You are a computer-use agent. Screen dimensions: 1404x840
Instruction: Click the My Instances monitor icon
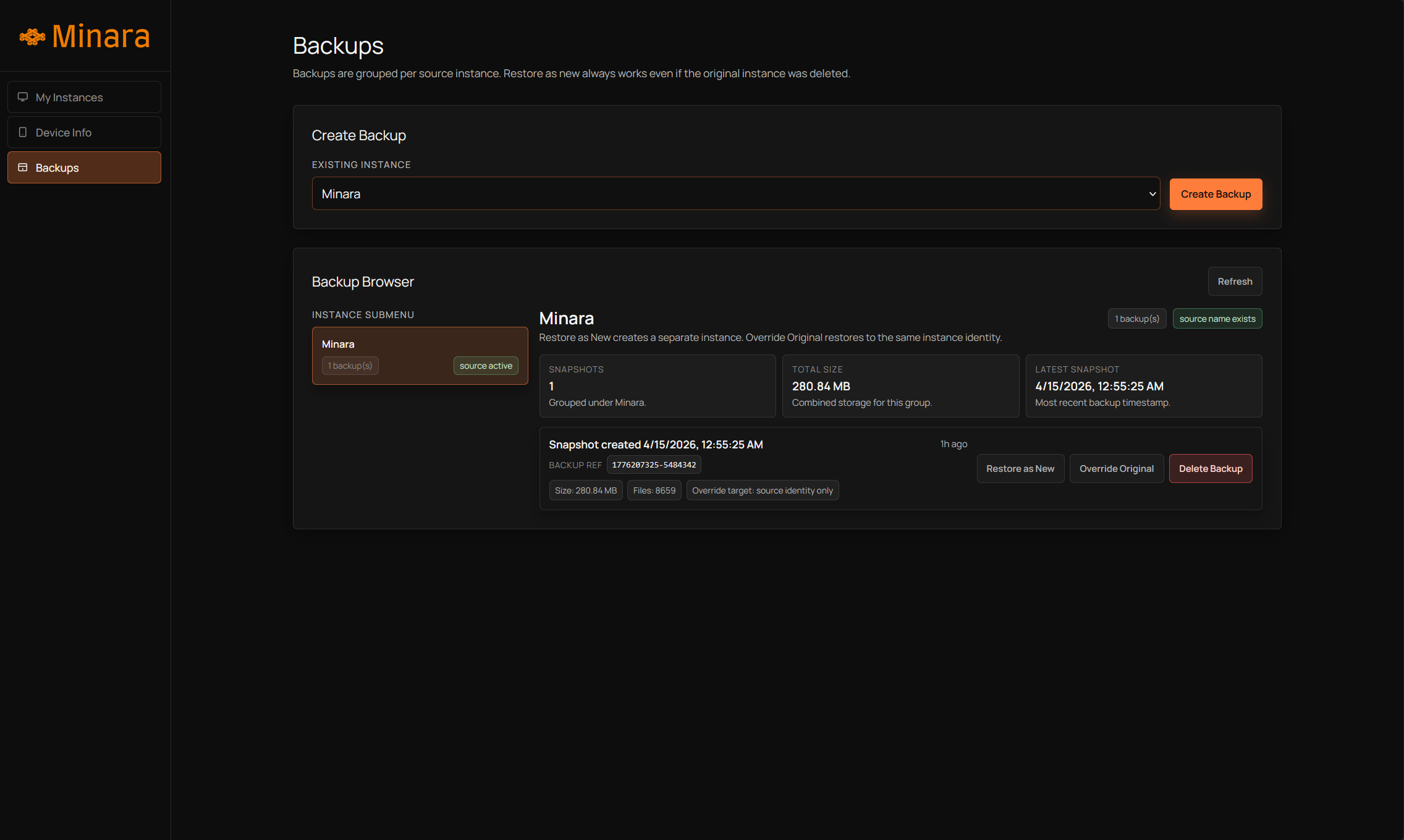pyautogui.click(x=23, y=97)
